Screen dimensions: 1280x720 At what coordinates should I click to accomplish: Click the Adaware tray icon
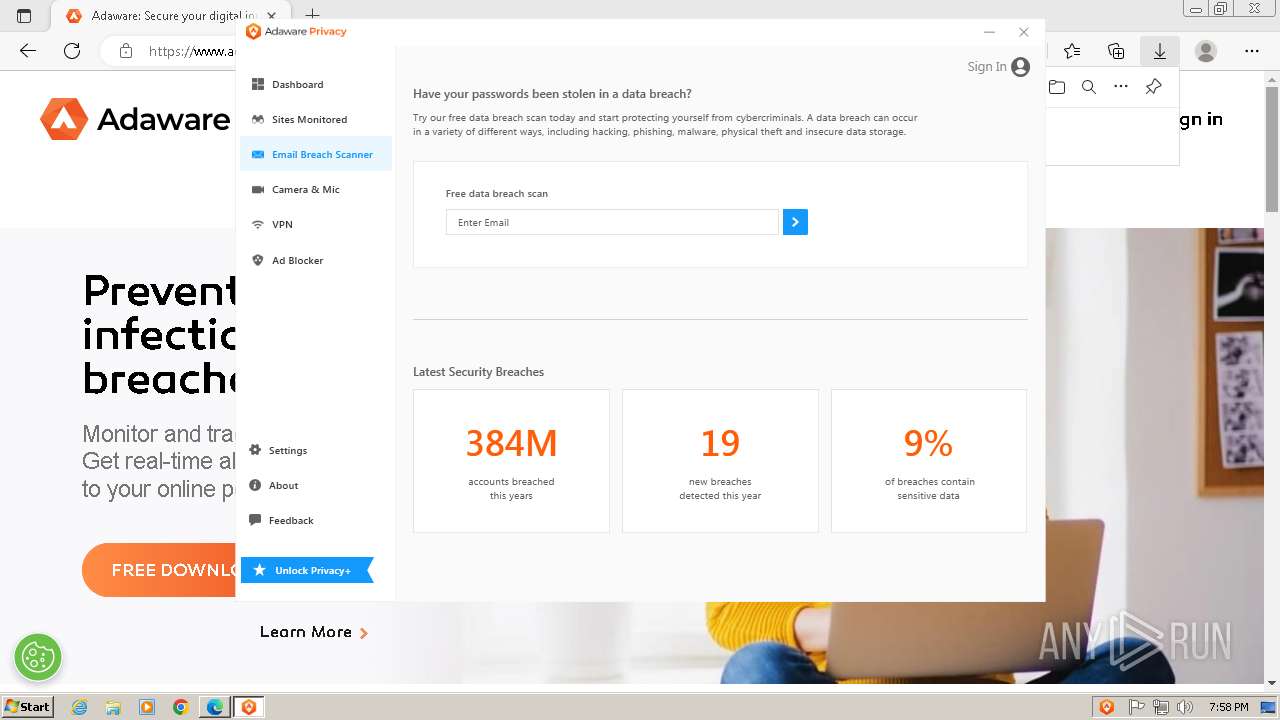1107,707
